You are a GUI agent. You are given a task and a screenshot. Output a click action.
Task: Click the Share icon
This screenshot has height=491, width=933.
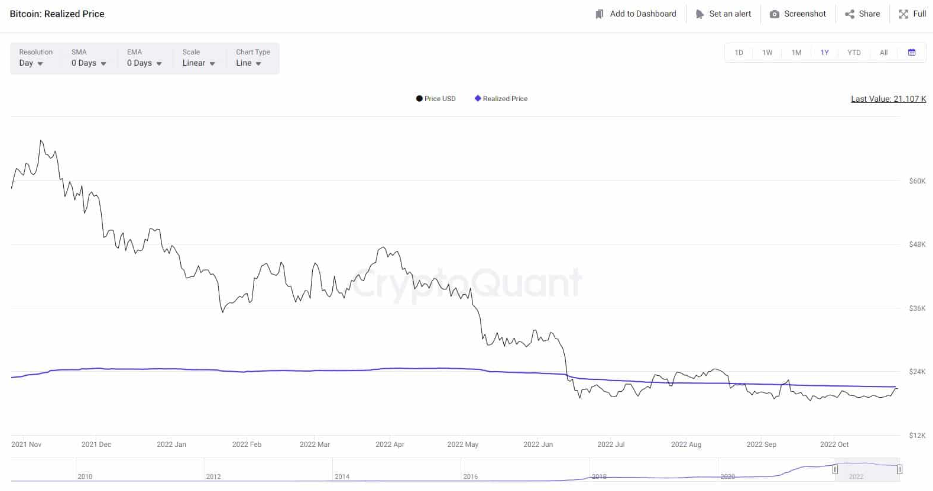click(x=850, y=14)
